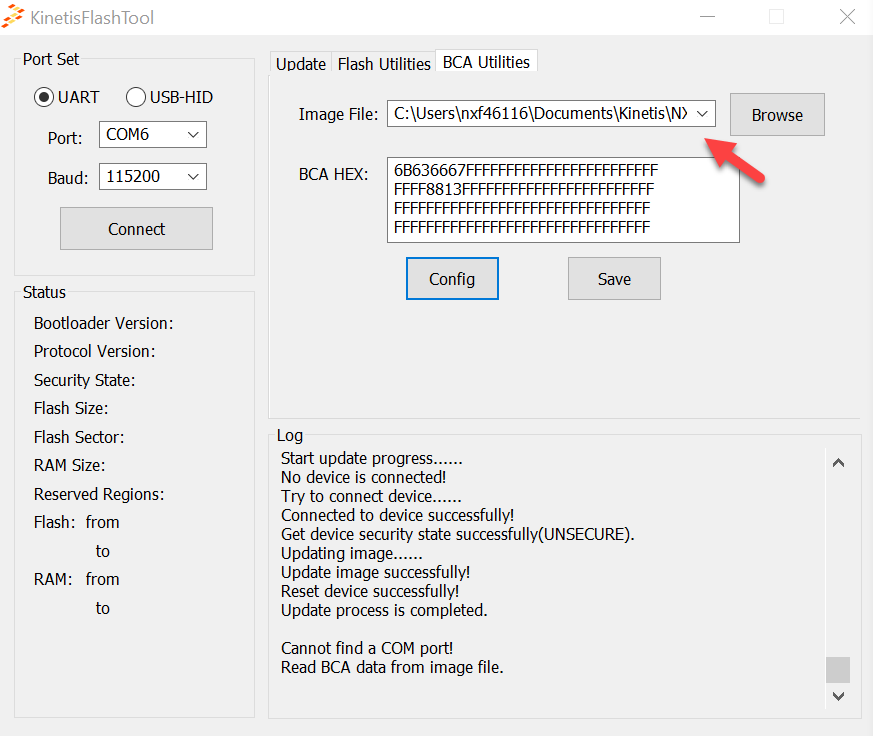Click the 'Reset device successfully!' log line
Screen dimensions: 873x736
(x=370, y=591)
